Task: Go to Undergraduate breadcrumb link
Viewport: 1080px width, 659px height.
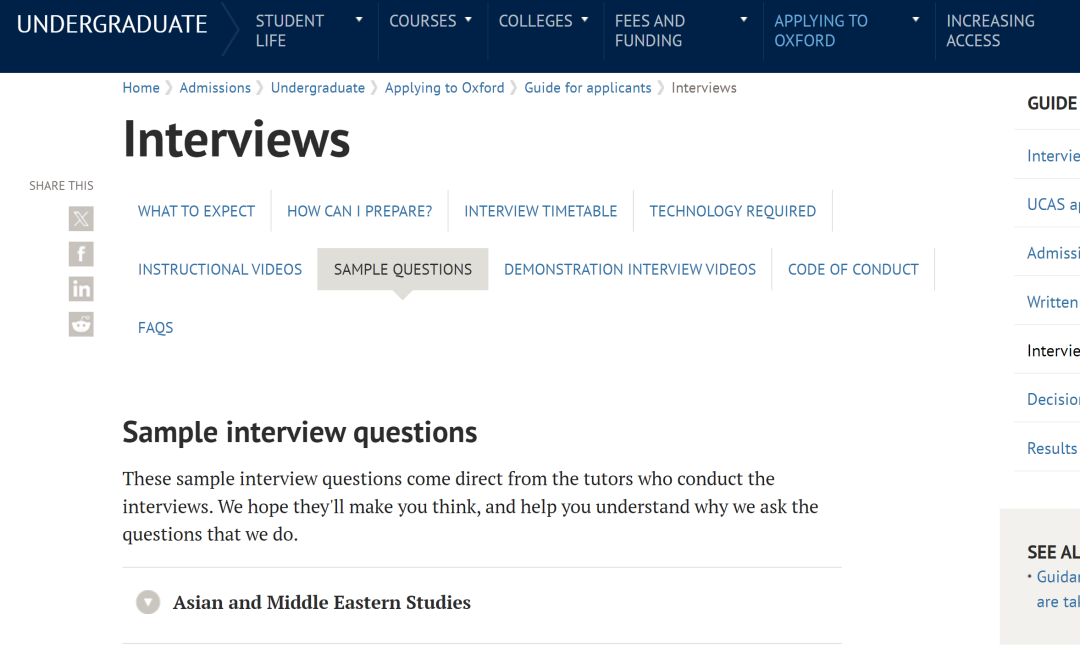Action: coord(318,88)
